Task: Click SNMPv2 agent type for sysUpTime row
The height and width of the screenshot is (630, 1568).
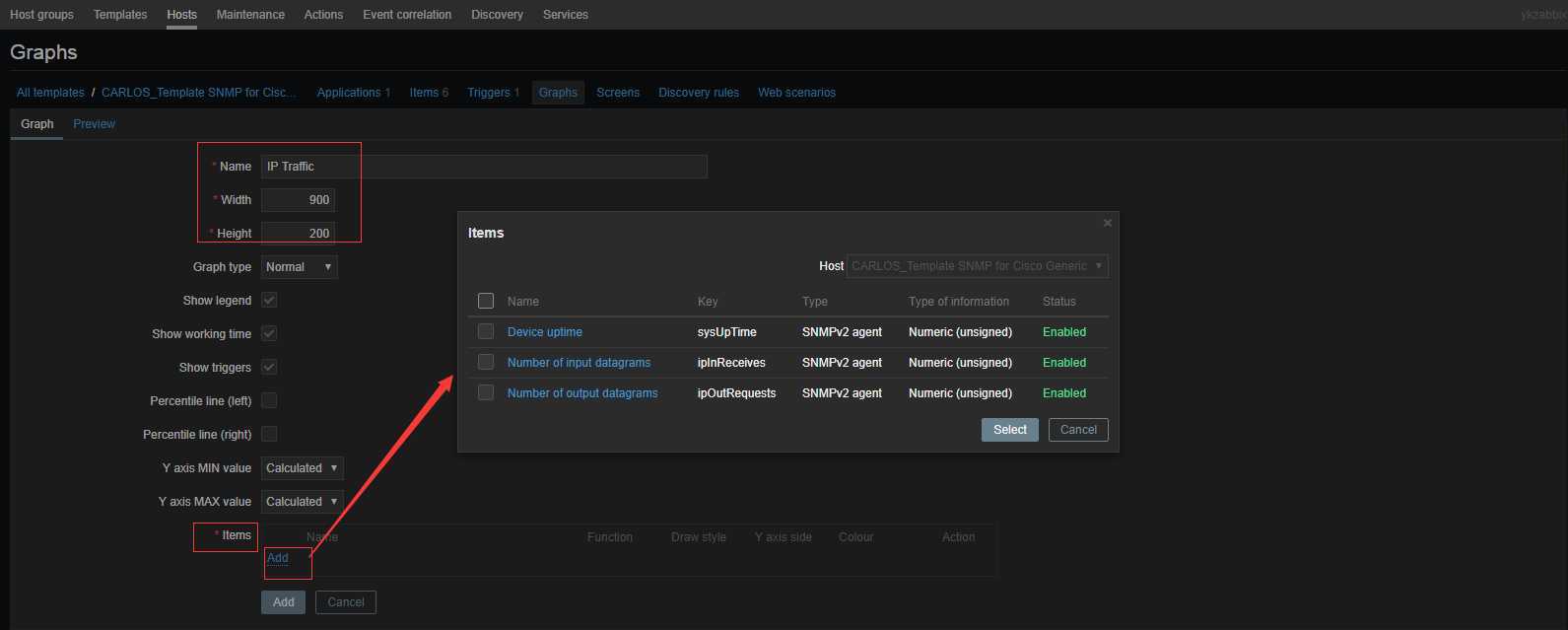Action: pyautogui.click(x=842, y=332)
